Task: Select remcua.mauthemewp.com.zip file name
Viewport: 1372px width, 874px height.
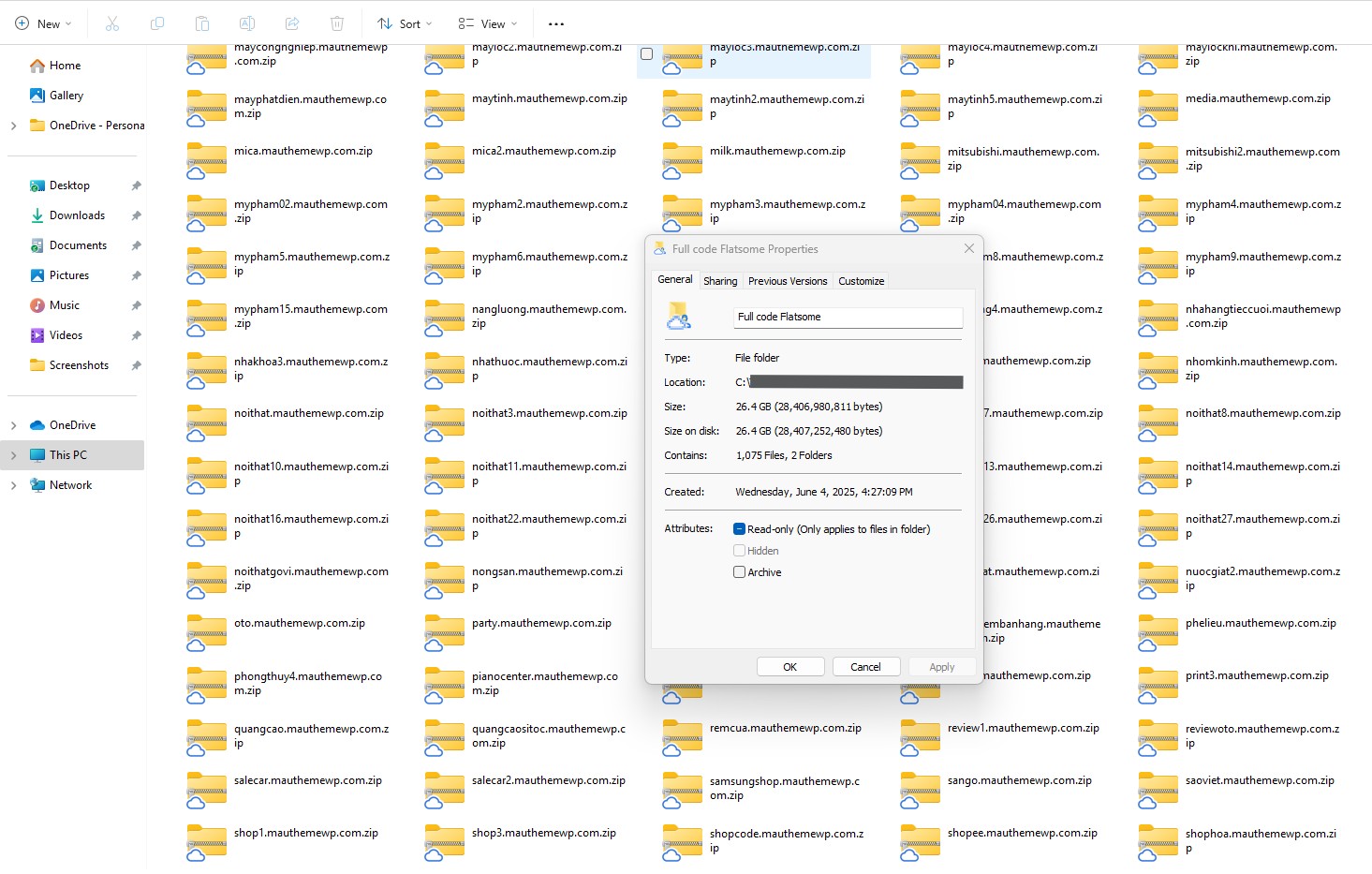Action: point(786,728)
